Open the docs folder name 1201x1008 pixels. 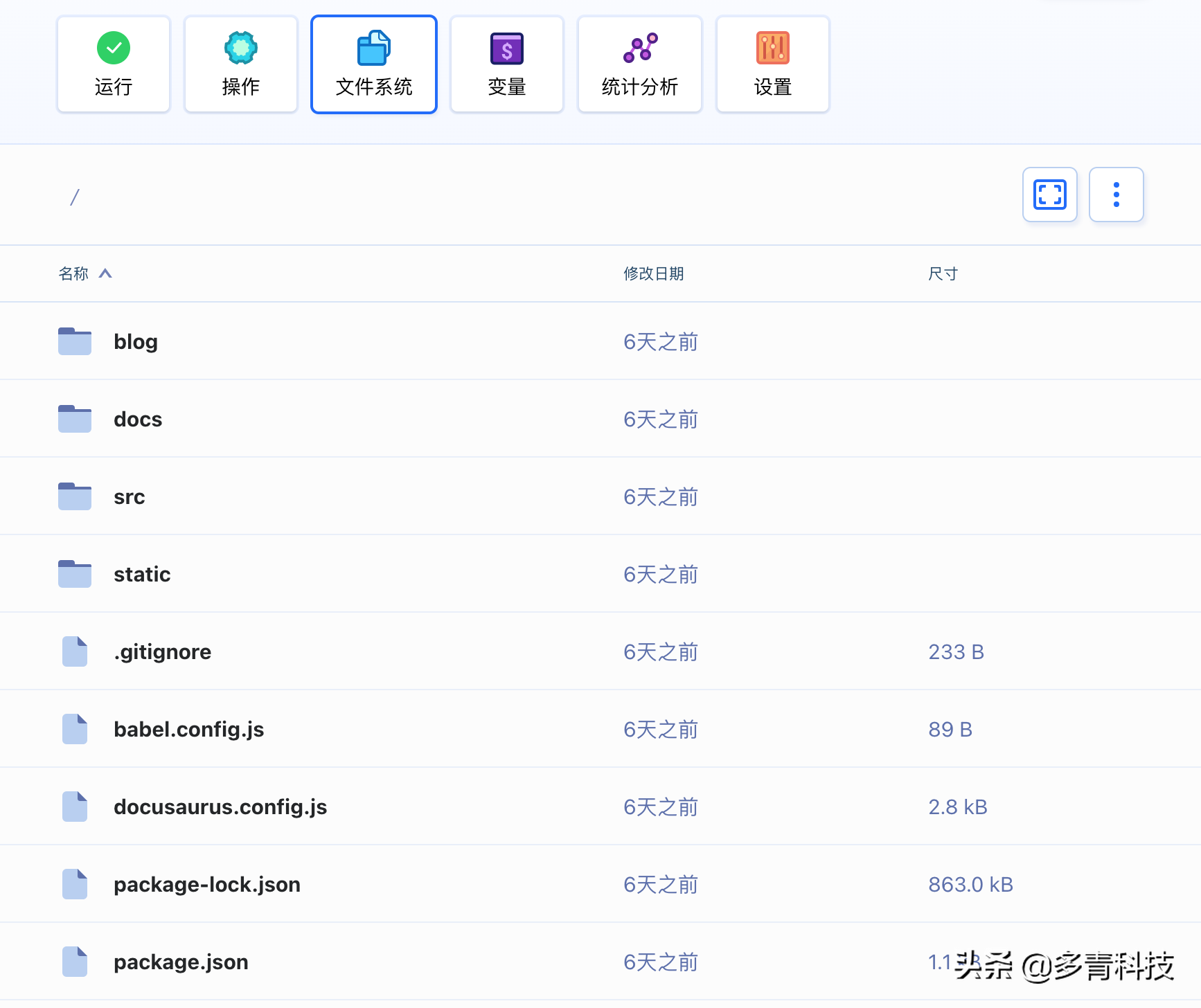pos(138,419)
